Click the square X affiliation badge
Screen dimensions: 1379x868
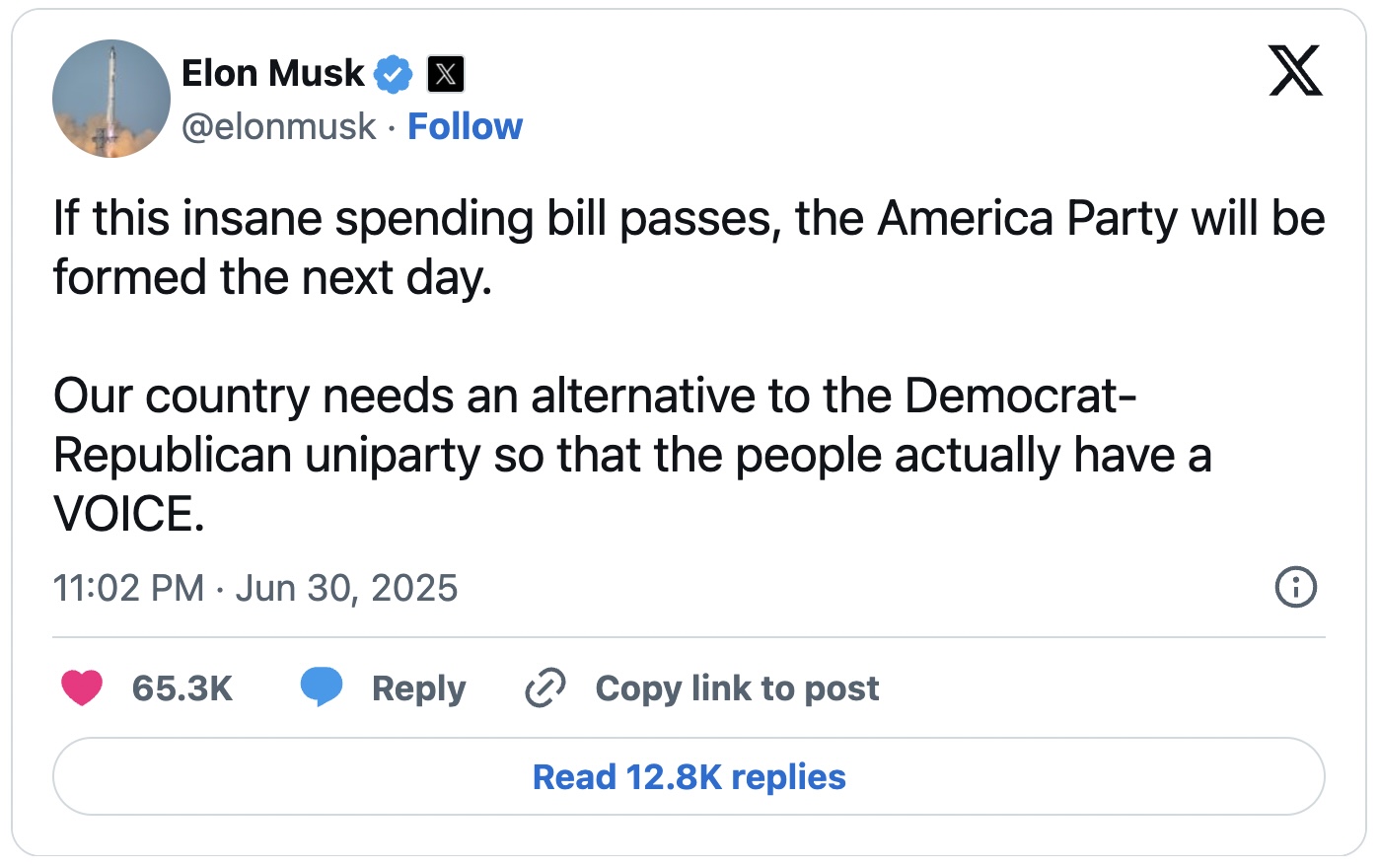click(445, 74)
